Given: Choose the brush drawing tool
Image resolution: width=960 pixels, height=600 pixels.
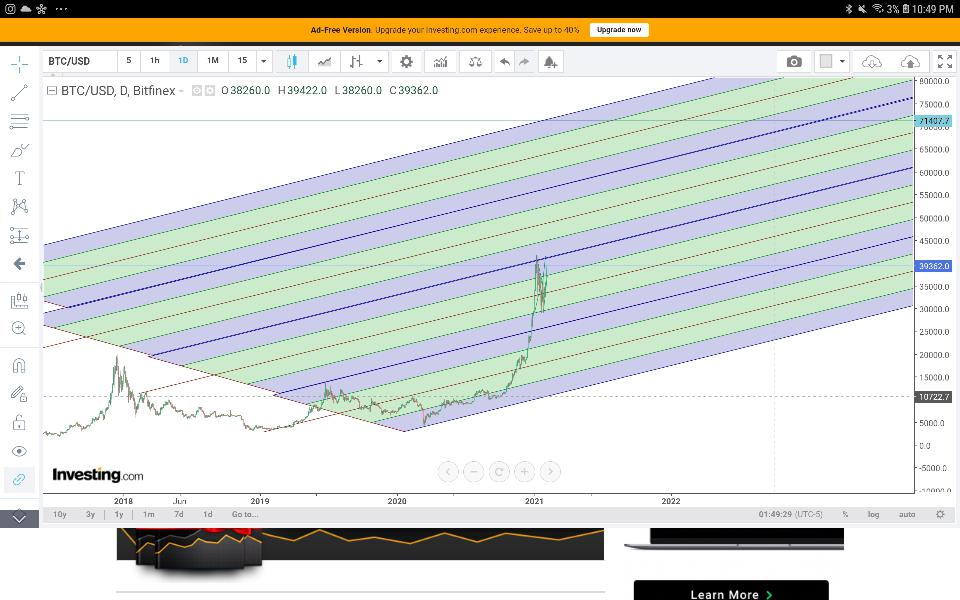Looking at the screenshot, I should pos(19,150).
